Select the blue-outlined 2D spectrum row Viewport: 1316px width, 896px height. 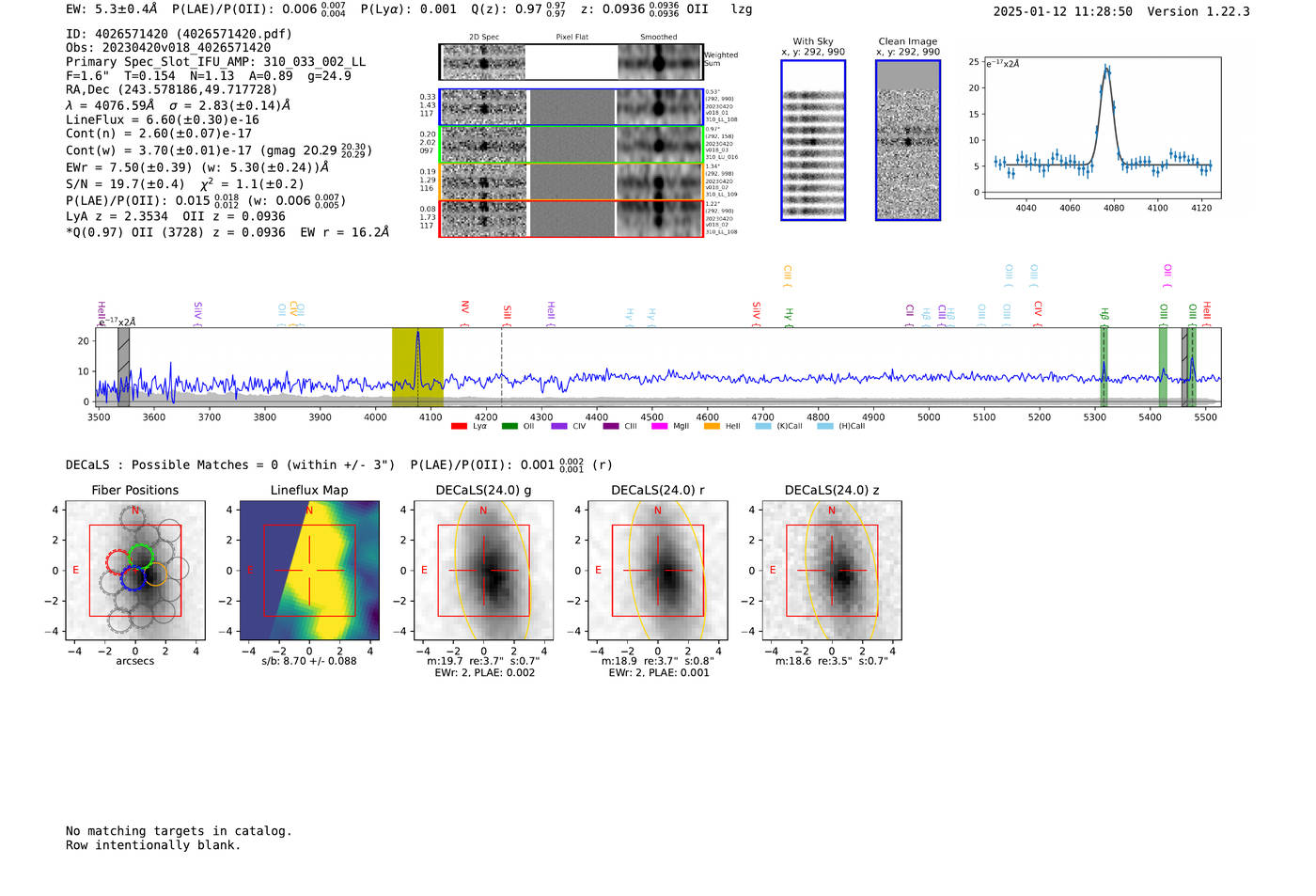(571, 107)
